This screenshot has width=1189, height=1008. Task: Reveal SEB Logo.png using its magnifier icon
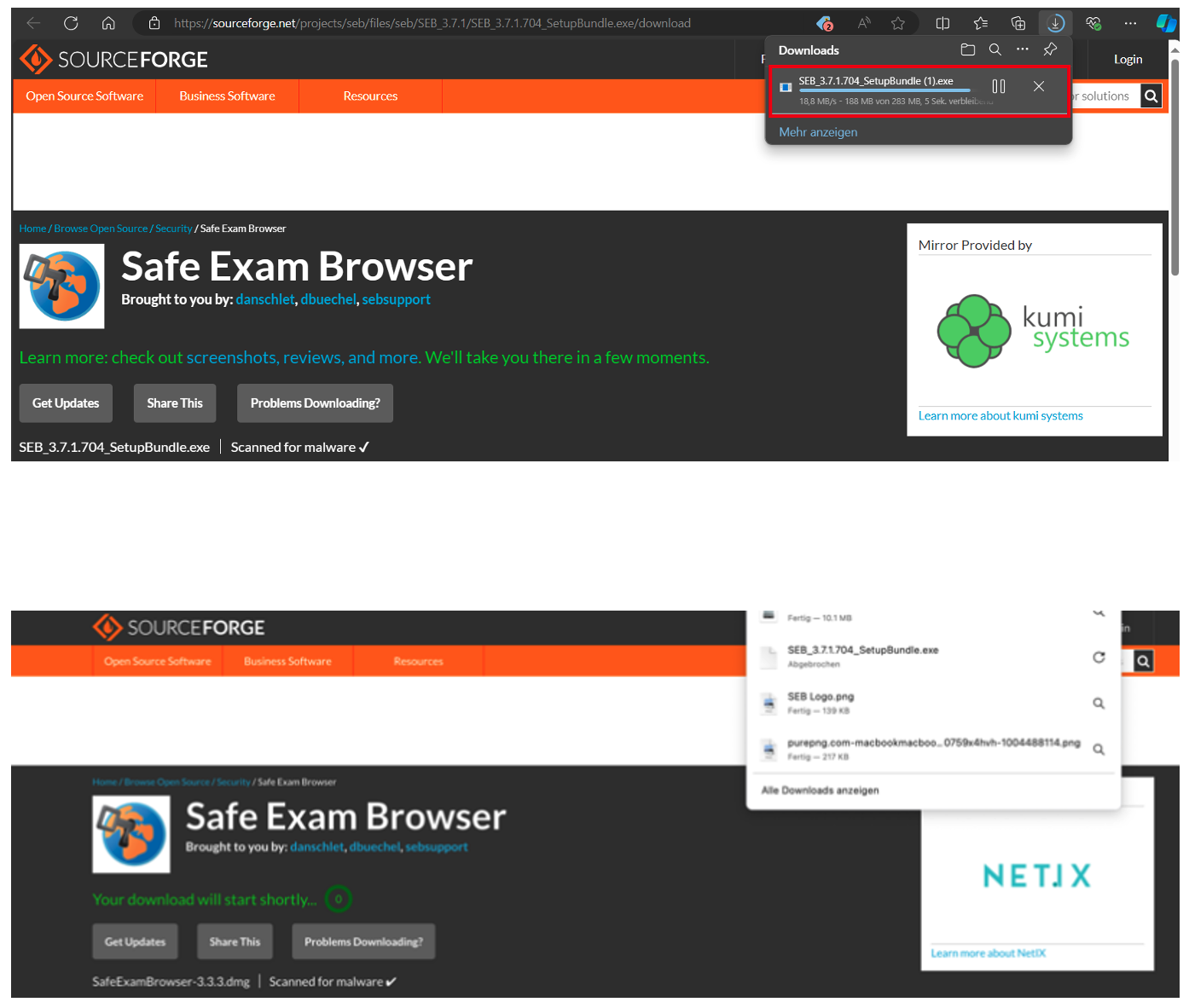pyautogui.click(x=1099, y=704)
